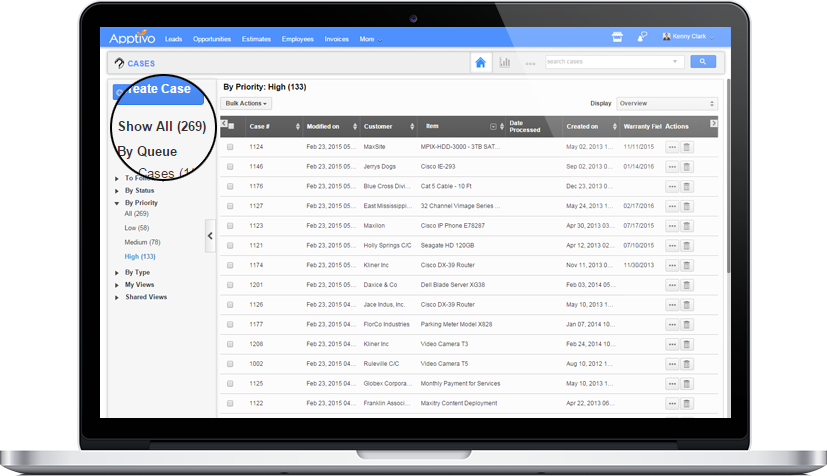Viewport: 827px width, 476px height.
Task: Open the More menu in navbar
Action: tap(369, 39)
